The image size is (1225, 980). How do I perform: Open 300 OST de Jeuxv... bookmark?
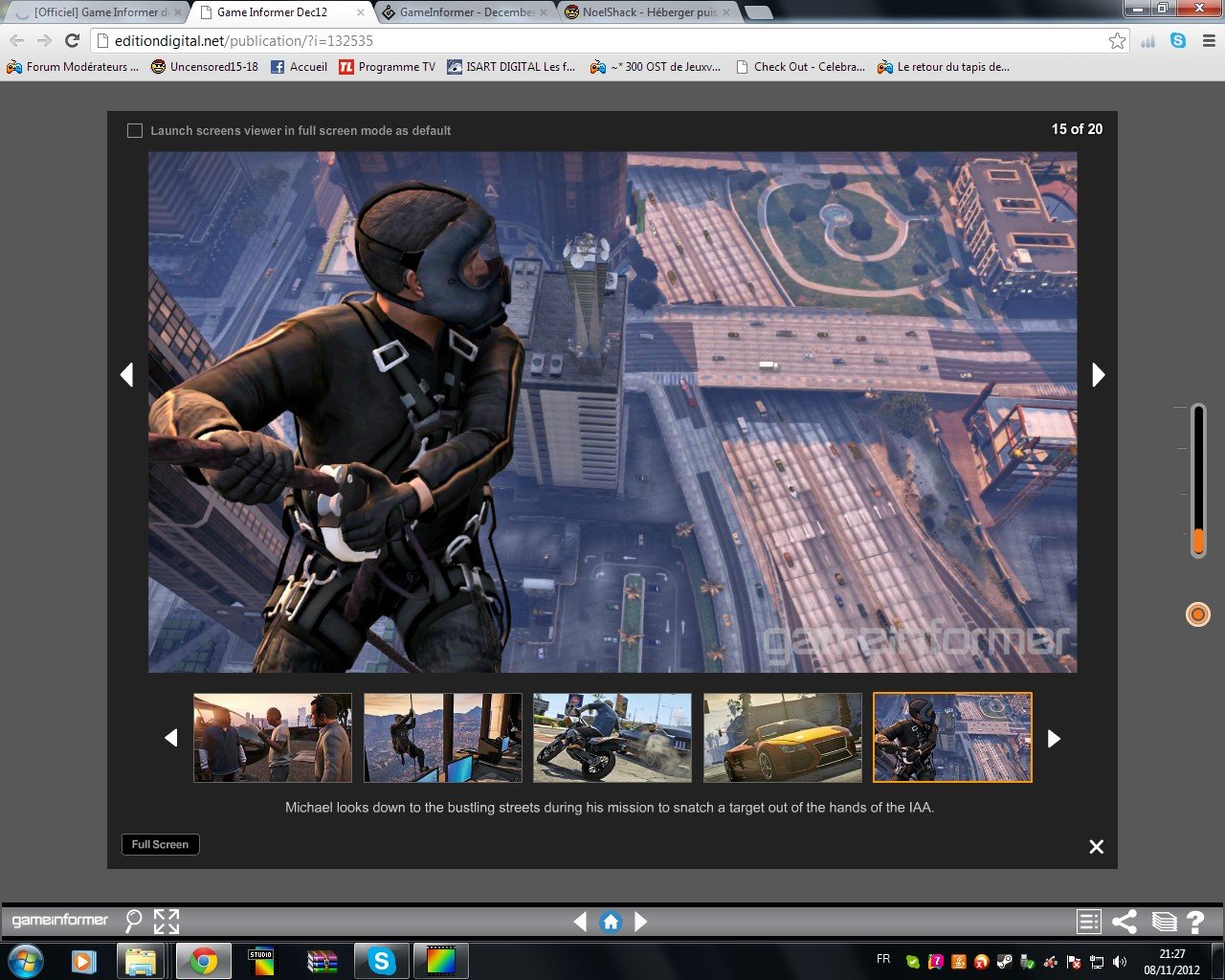(656, 67)
